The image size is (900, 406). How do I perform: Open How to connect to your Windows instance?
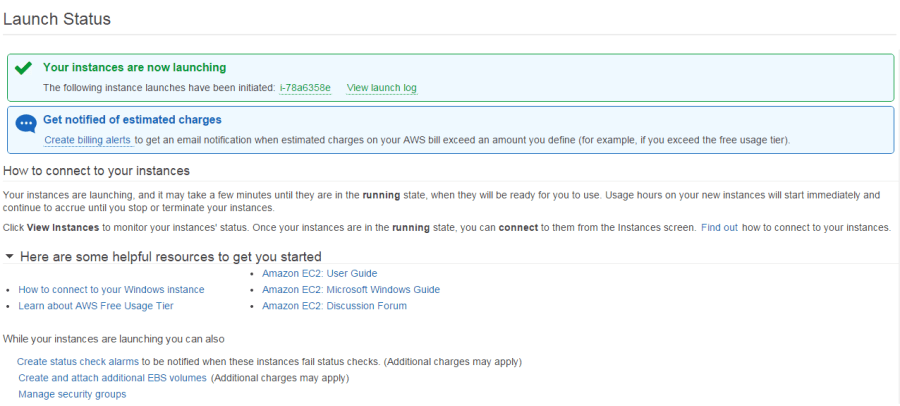click(111, 289)
